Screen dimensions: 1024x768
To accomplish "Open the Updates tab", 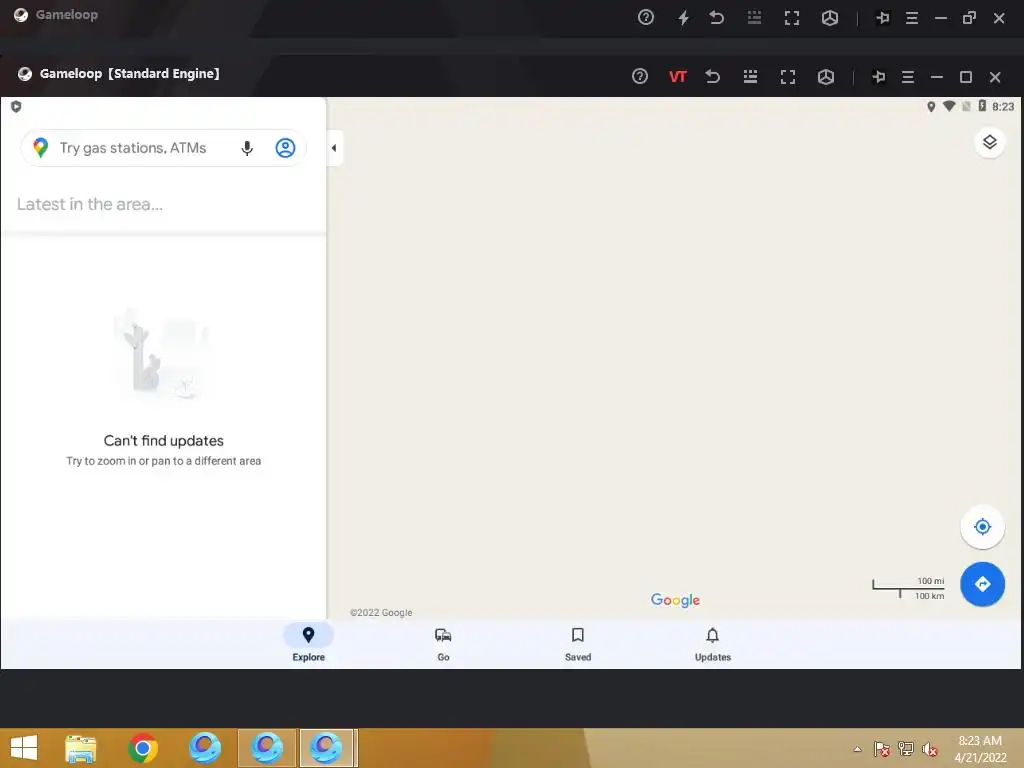I will tap(712, 643).
